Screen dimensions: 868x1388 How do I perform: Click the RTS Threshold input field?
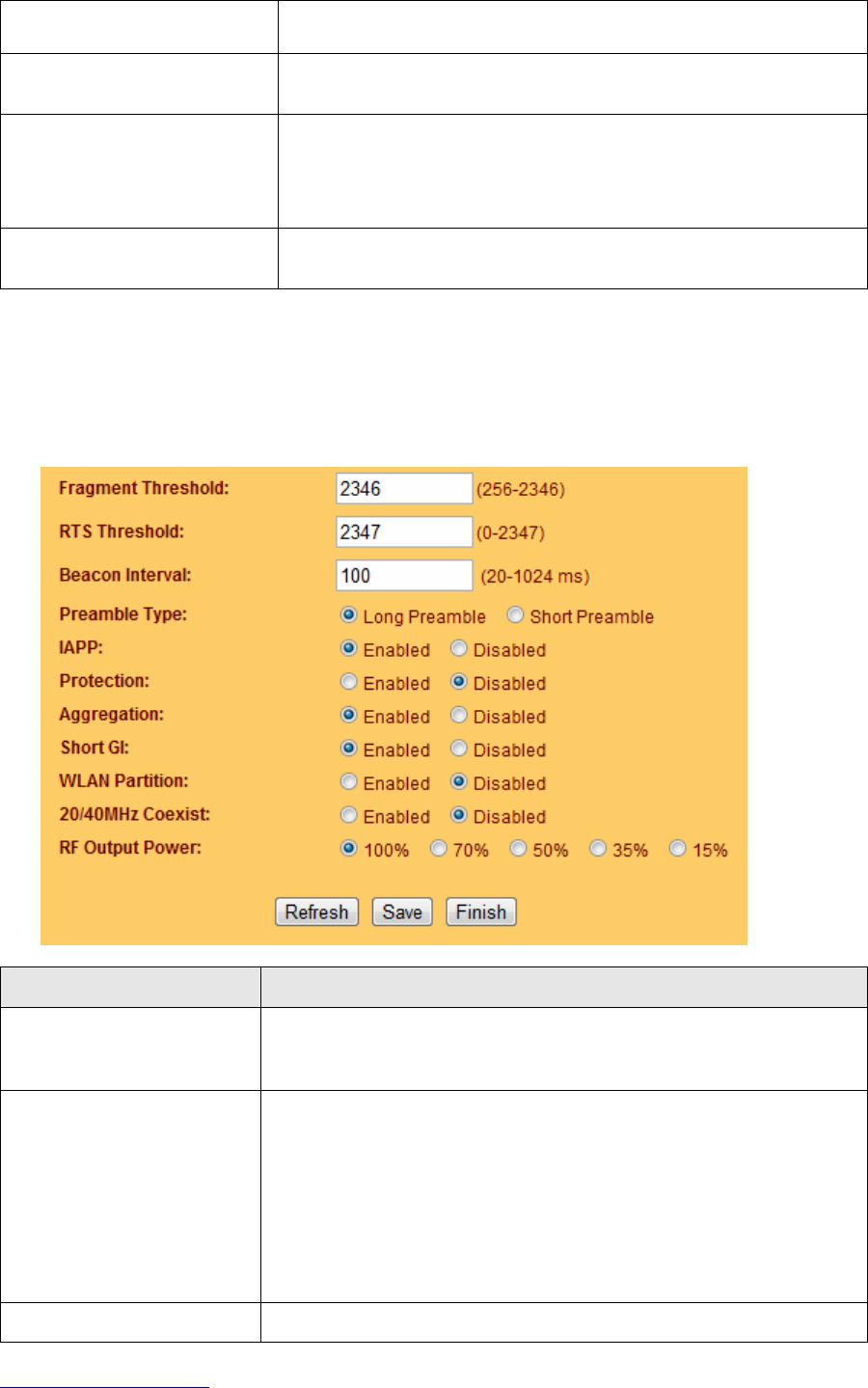click(404, 531)
